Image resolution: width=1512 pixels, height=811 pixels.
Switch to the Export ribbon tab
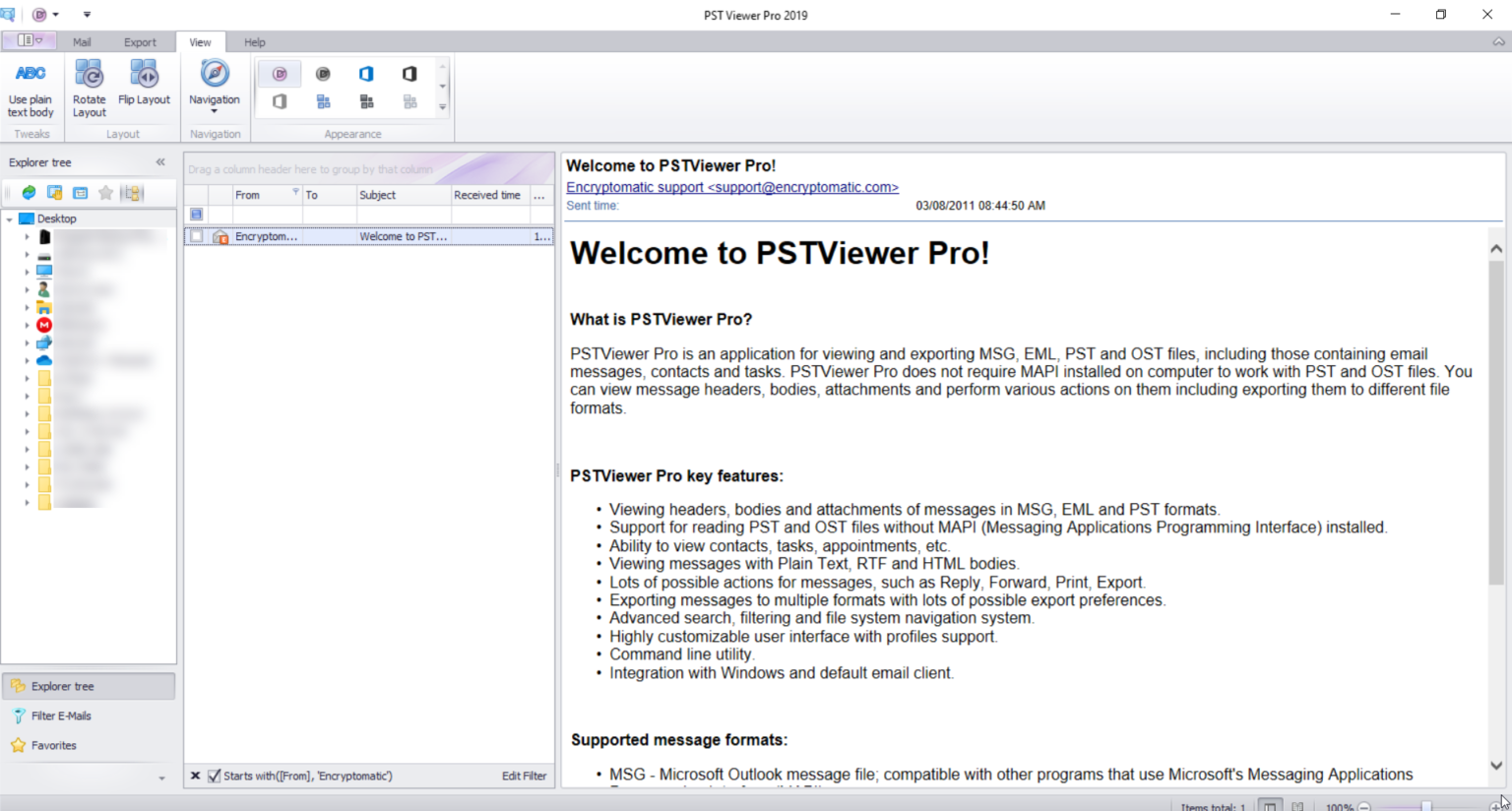click(x=140, y=42)
